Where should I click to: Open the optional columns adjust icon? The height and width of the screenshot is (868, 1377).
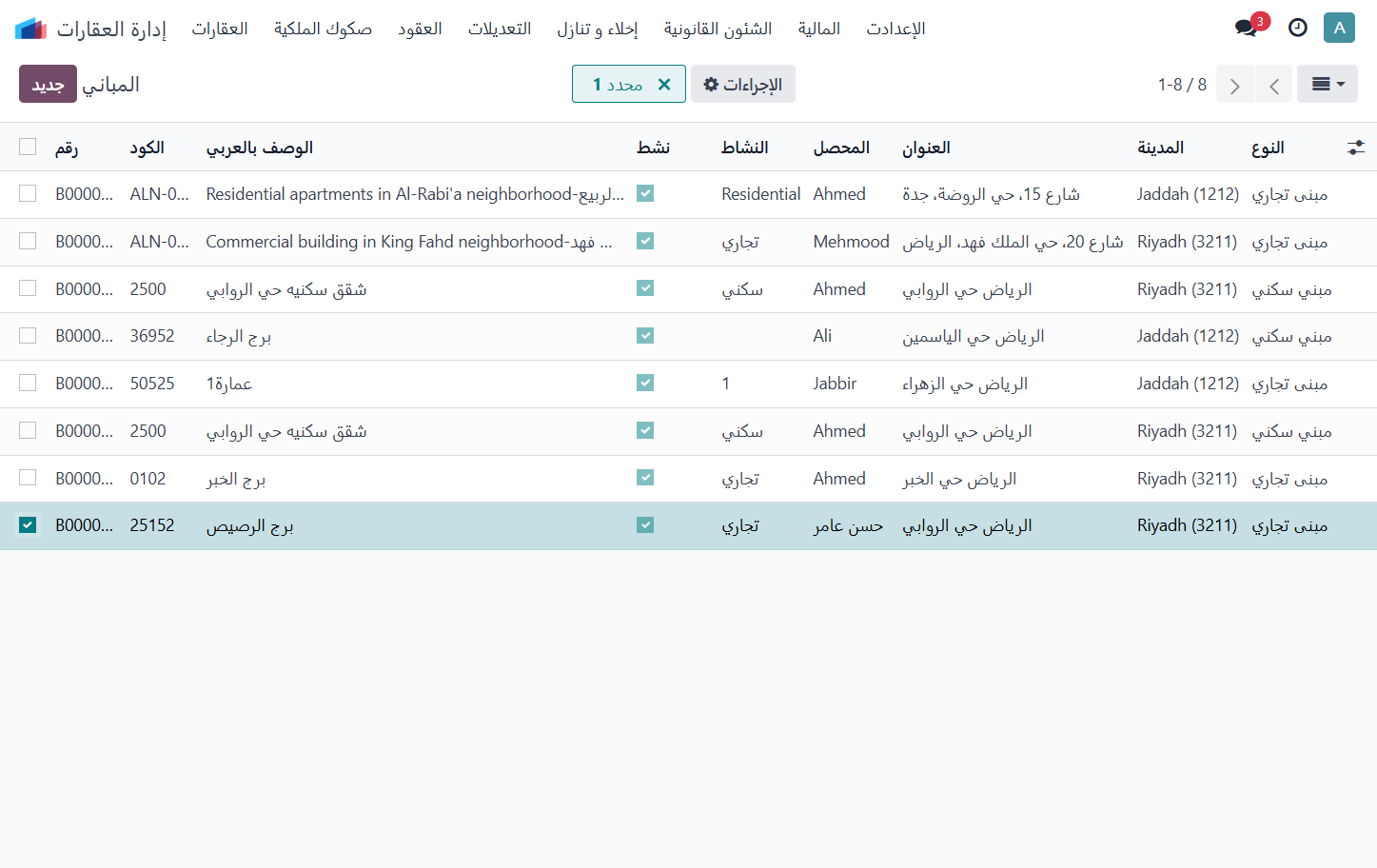click(x=1356, y=148)
